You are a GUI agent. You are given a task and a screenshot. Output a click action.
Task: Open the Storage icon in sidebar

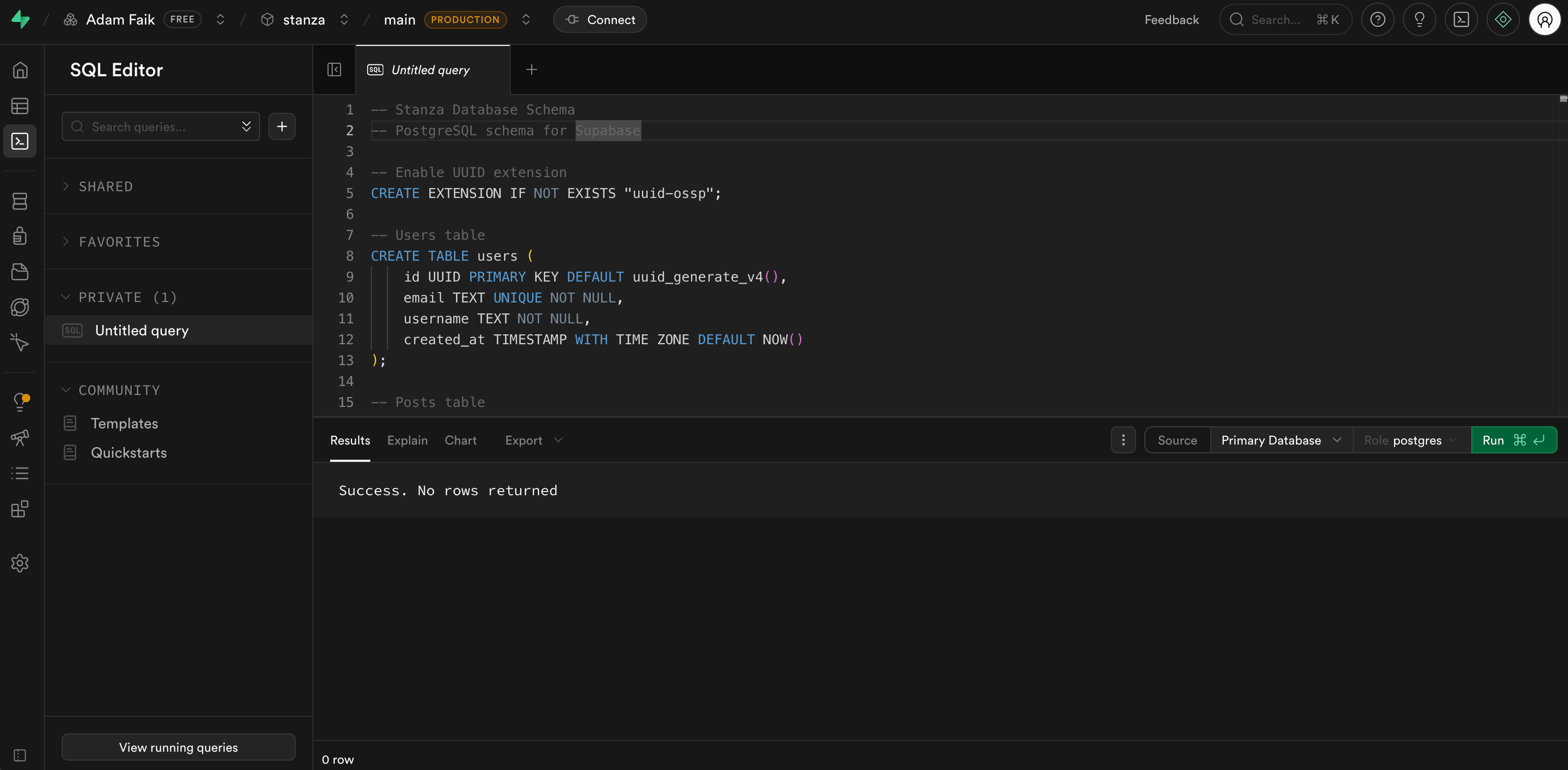click(x=19, y=272)
